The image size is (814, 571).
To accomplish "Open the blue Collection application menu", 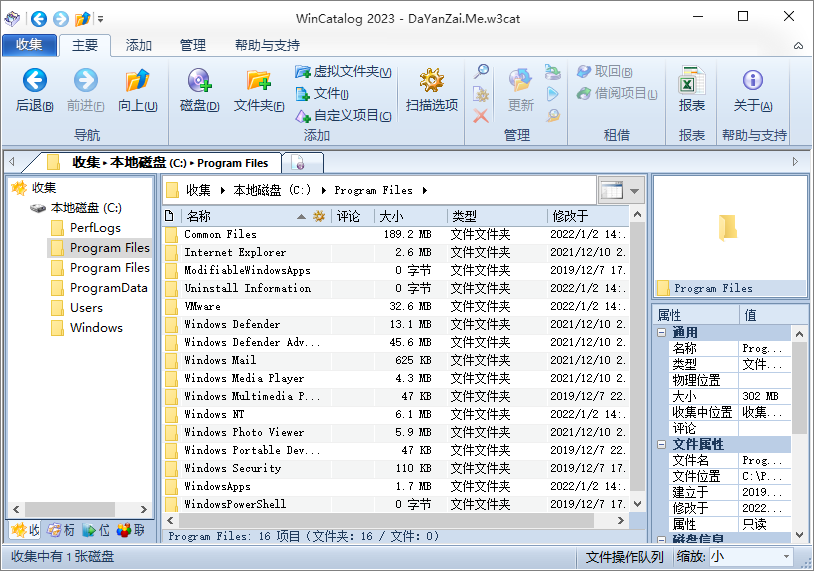I will click(29, 45).
